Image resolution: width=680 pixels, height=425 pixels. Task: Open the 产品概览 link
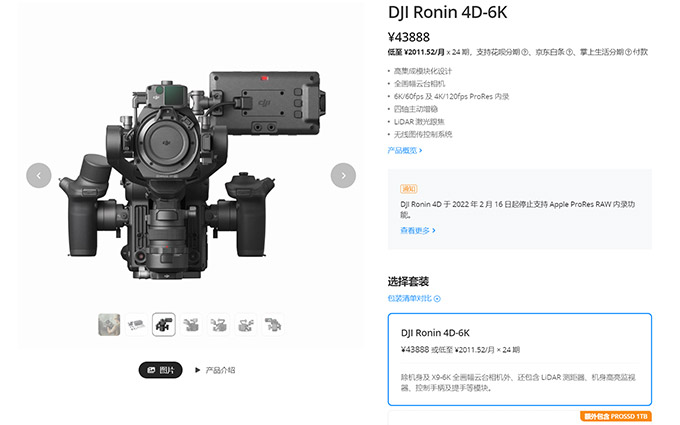click(x=405, y=150)
